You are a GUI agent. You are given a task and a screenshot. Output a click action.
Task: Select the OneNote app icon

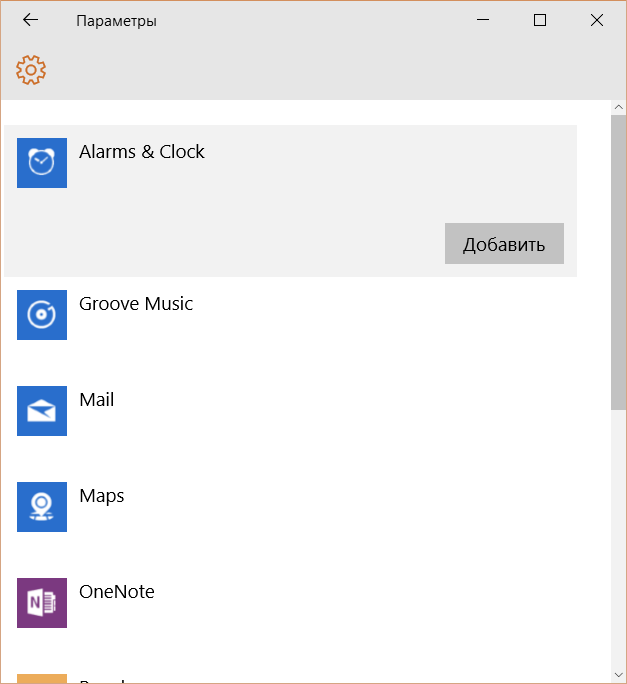[42, 603]
